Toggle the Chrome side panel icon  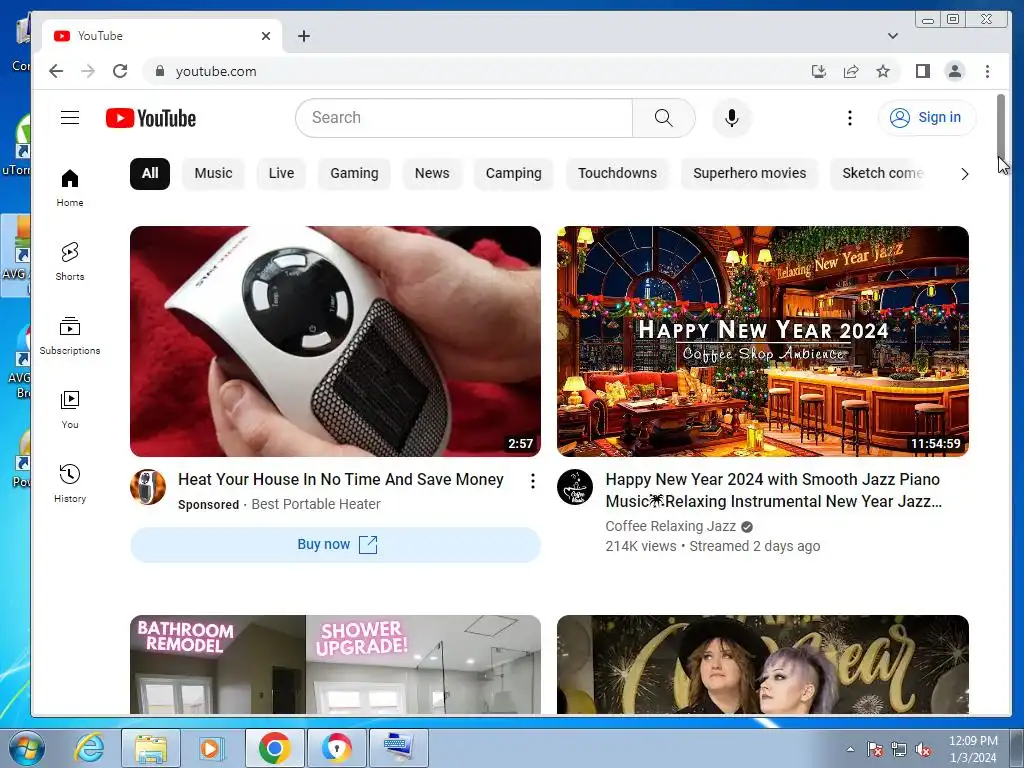click(923, 71)
